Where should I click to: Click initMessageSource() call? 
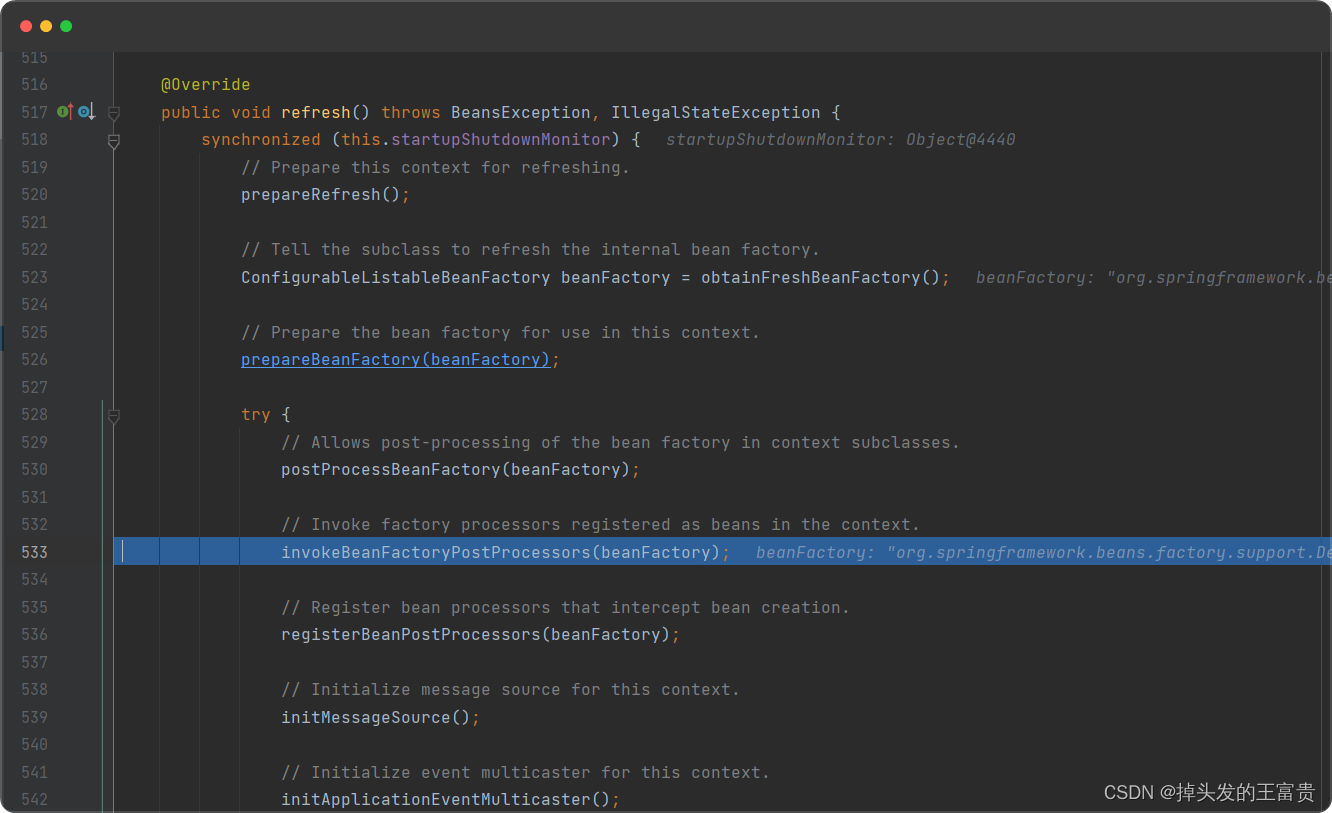pos(376,717)
